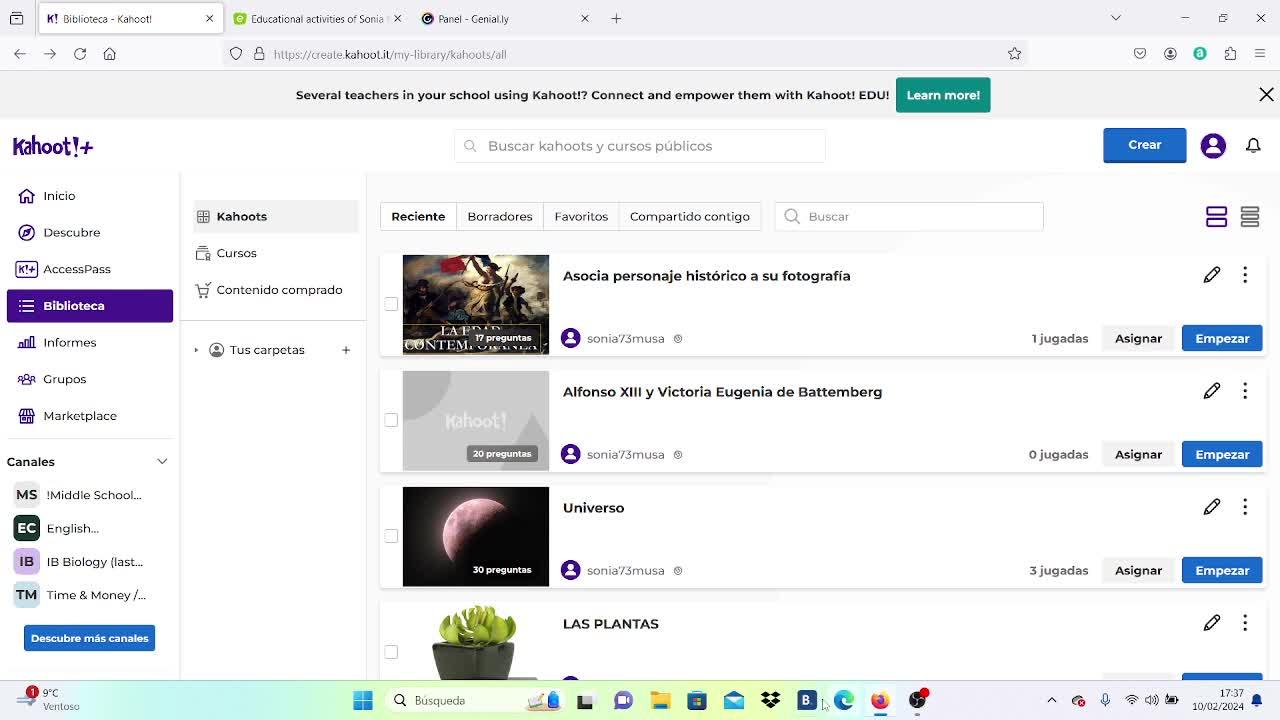Switch to the Borradores tab

[500, 216]
